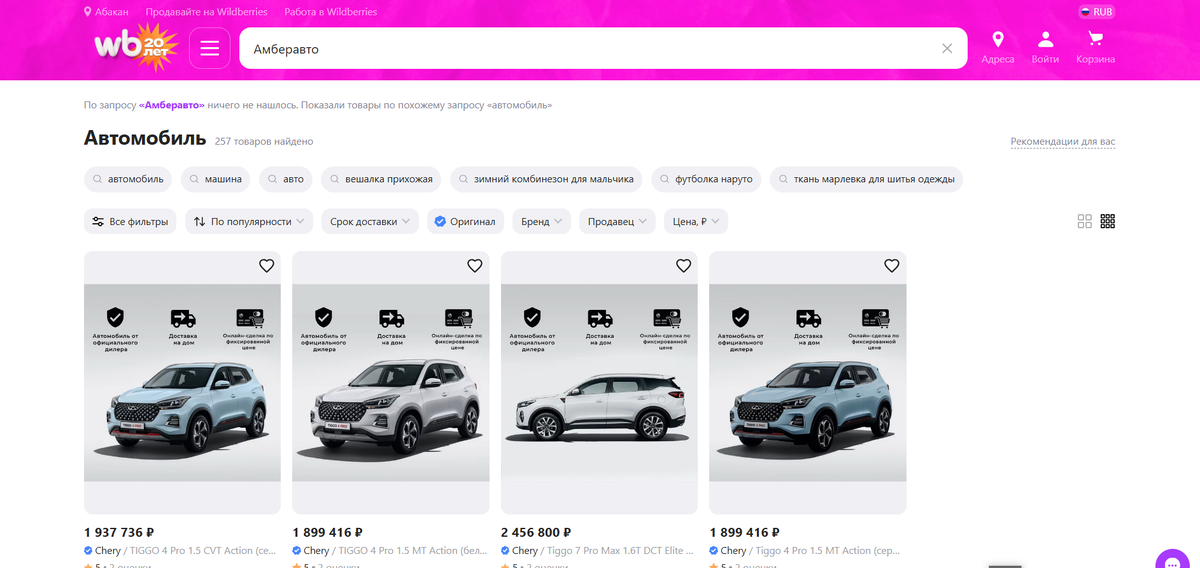Select ткань марлевка для шитья одежды chip
The height and width of the screenshot is (568, 1200).
click(866, 179)
